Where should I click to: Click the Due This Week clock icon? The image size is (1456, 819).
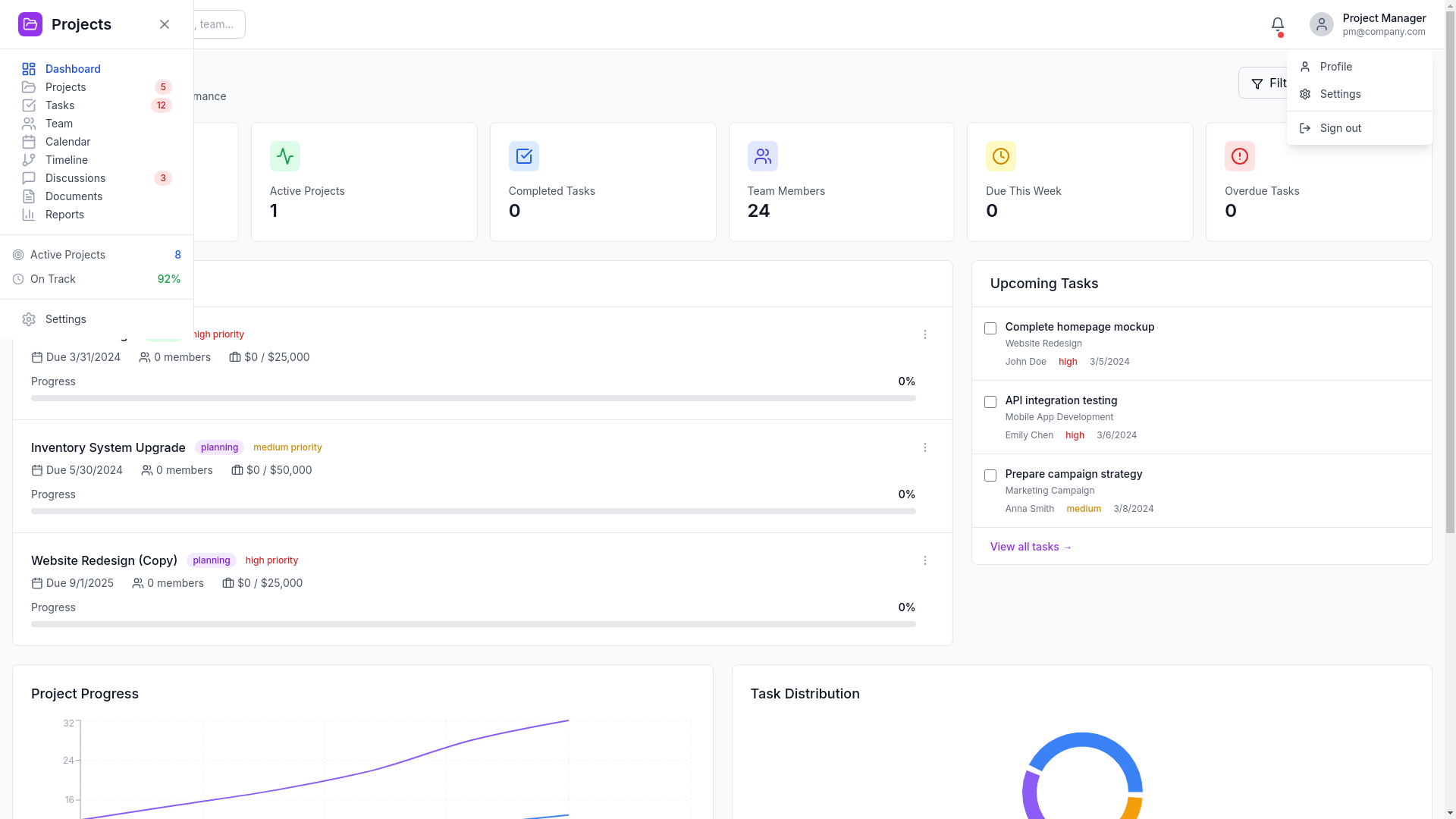coord(1001,156)
